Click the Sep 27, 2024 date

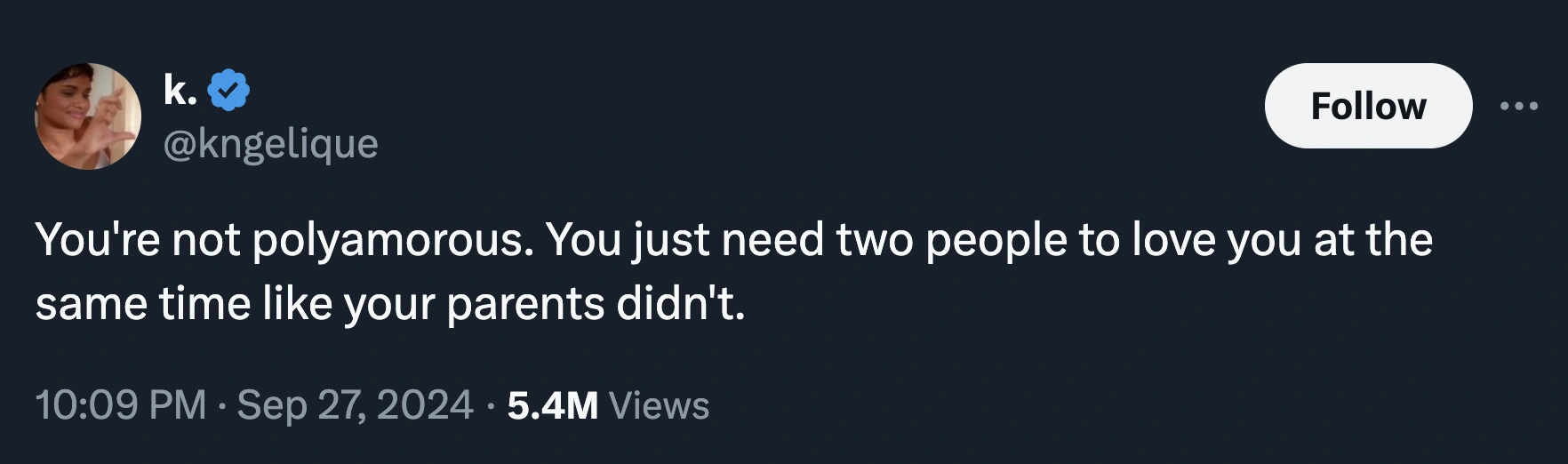[355, 405]
